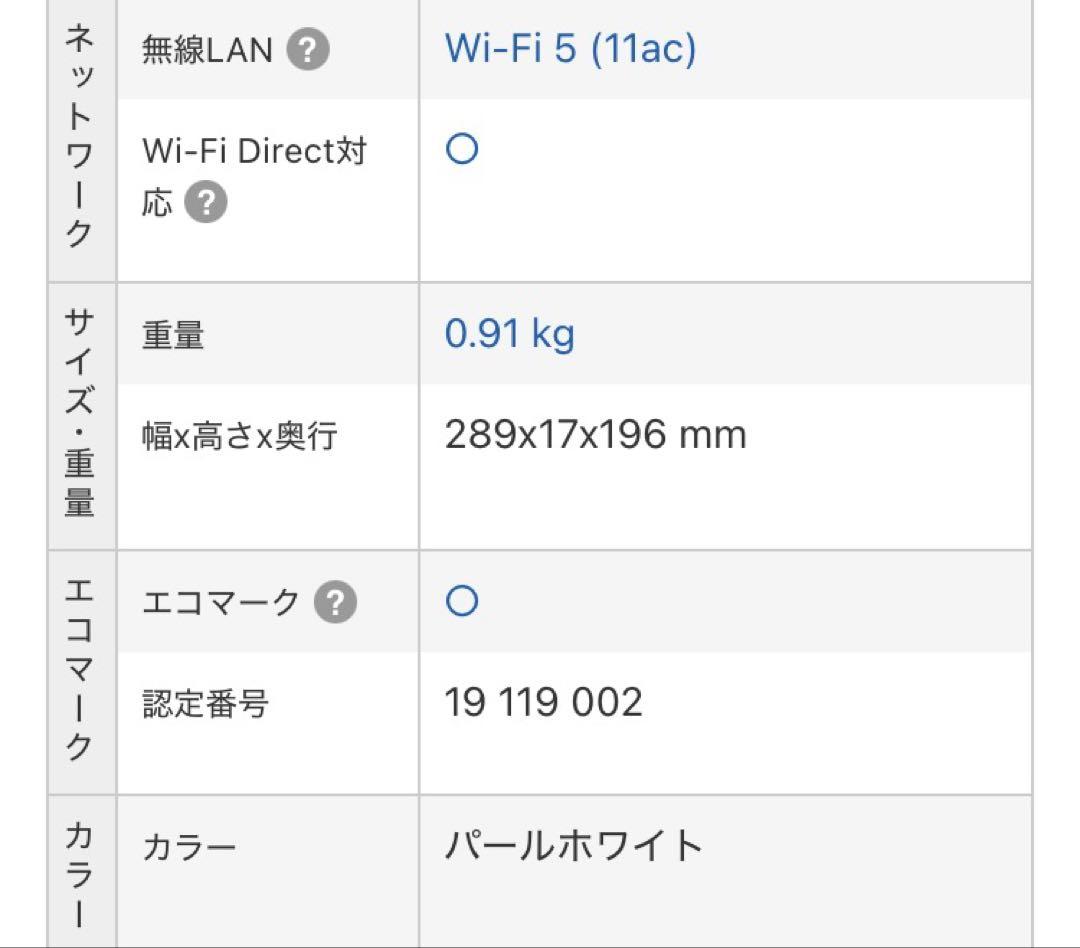
Task: Click the Wi-Fi Direct対応 label text
Action: (x=254, y=152)
